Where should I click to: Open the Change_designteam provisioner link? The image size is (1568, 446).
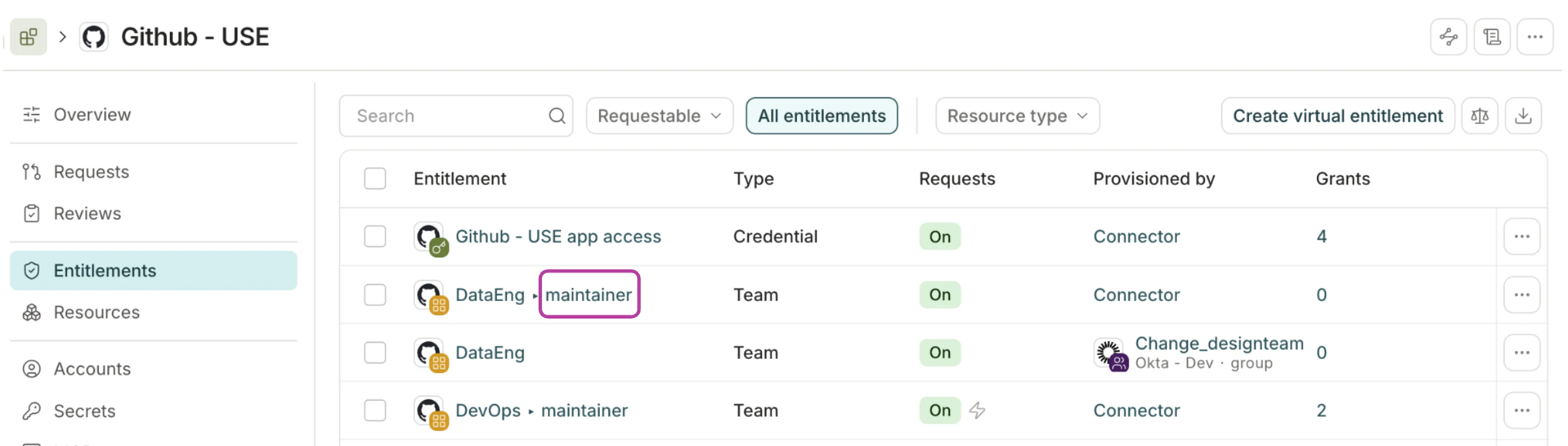[1219, 343]
